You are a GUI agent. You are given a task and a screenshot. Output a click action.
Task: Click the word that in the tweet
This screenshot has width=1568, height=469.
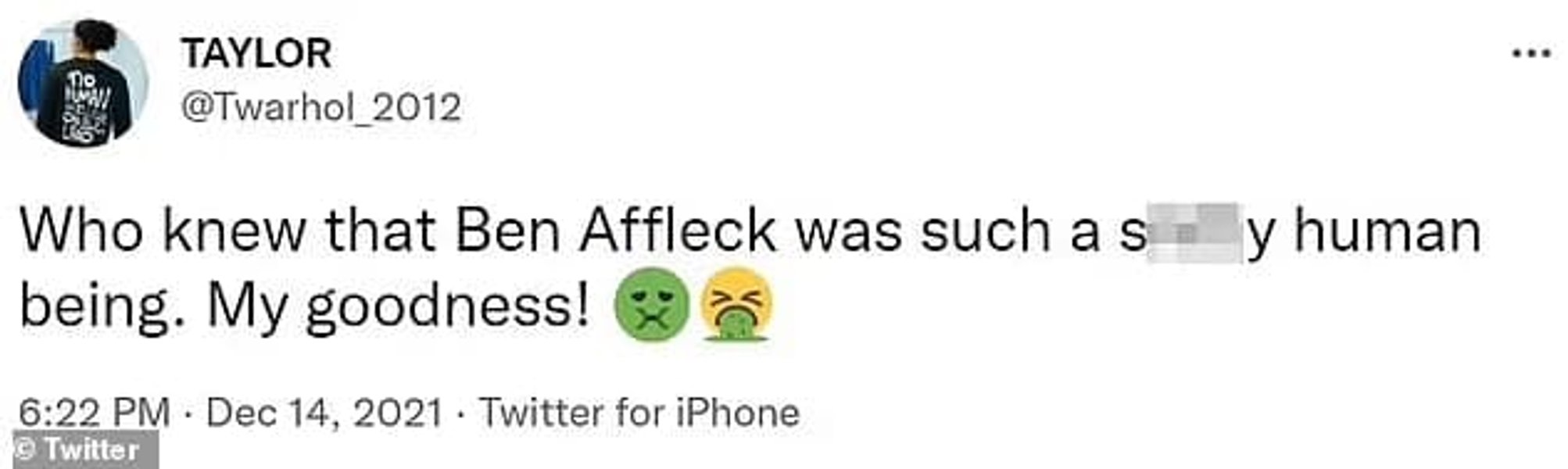point(380,231)
